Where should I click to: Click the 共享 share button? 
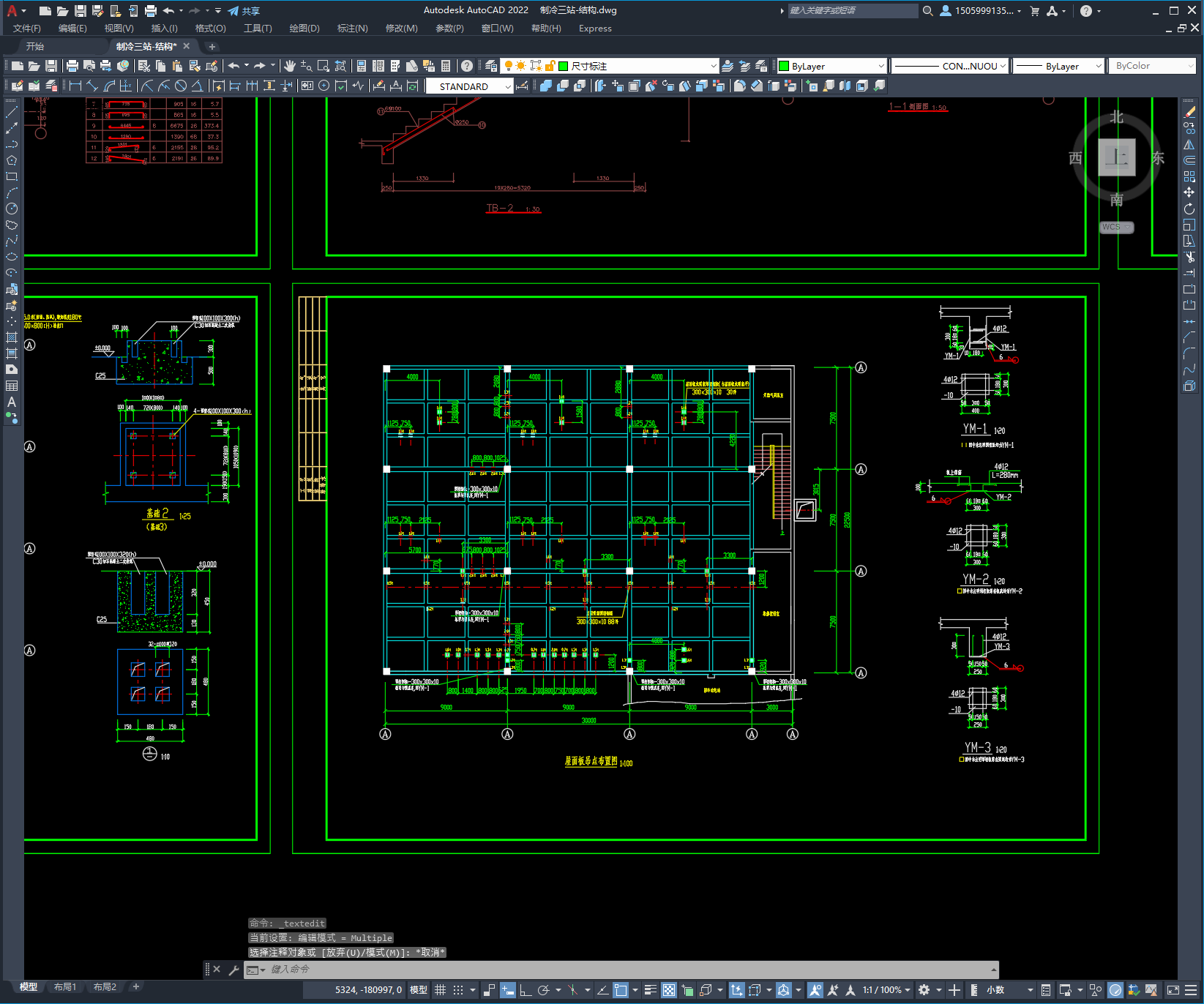tap(244, 11)
